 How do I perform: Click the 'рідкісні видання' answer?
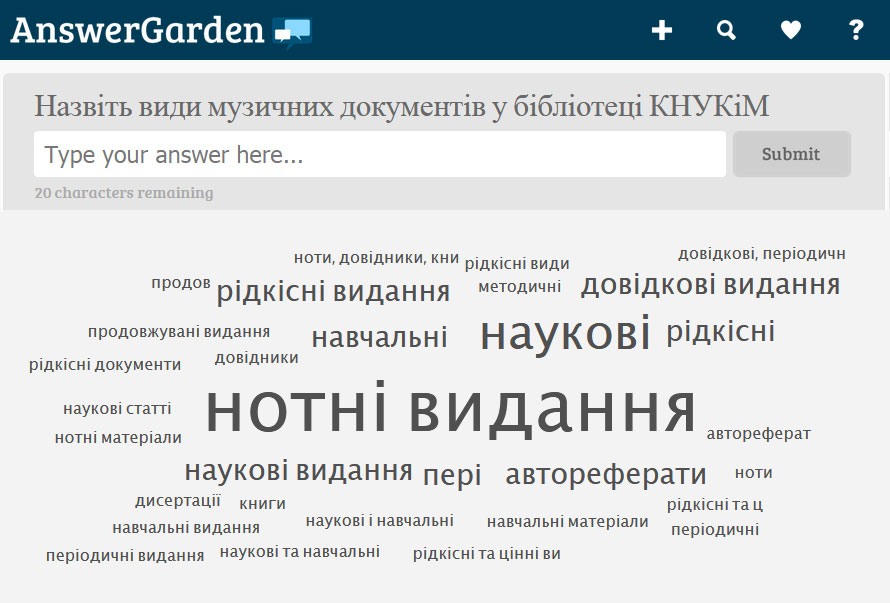(x=333, y=292)
